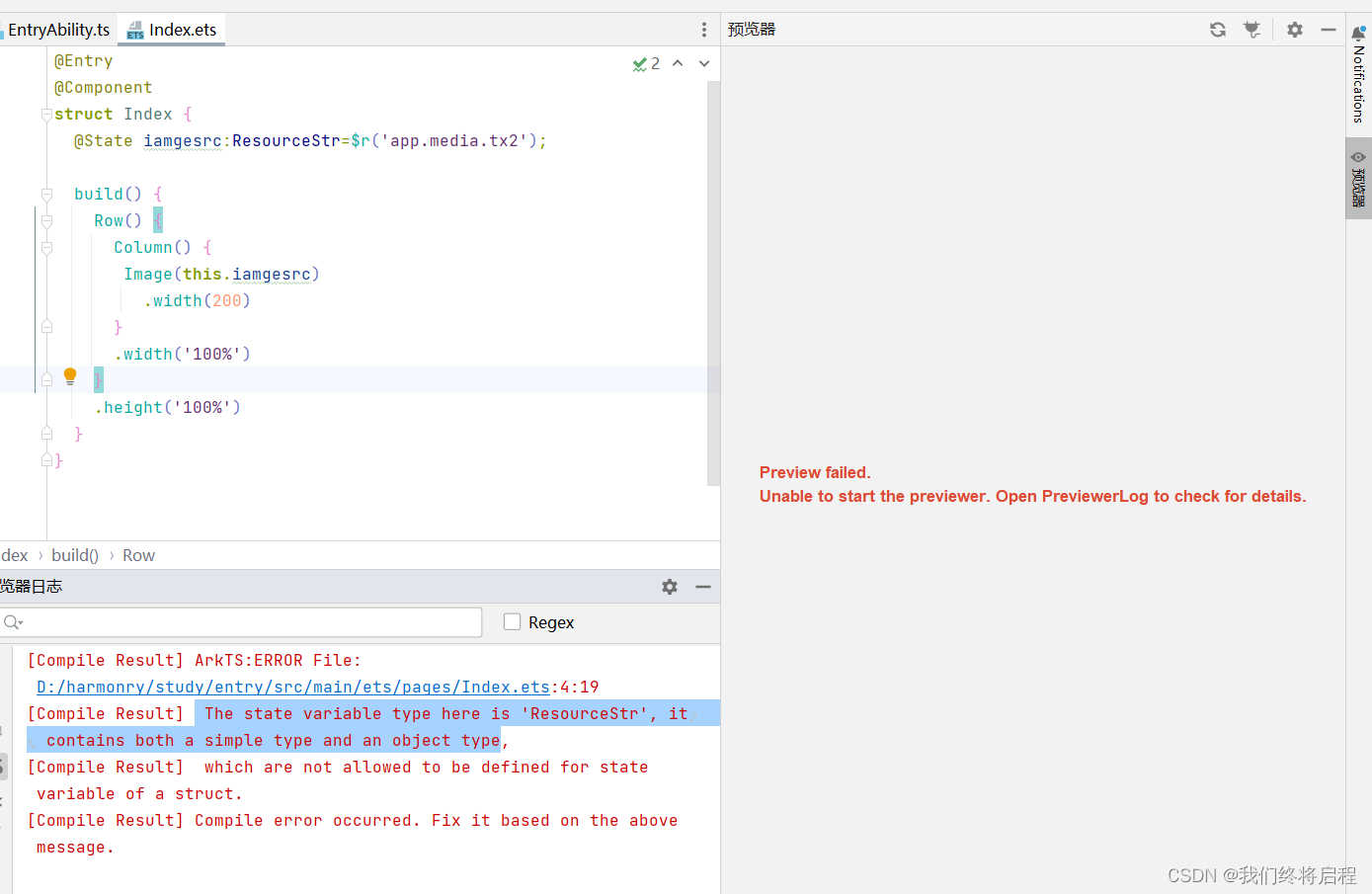
Task: Click the build() breadcrumb item
Action: pos(74,554)
